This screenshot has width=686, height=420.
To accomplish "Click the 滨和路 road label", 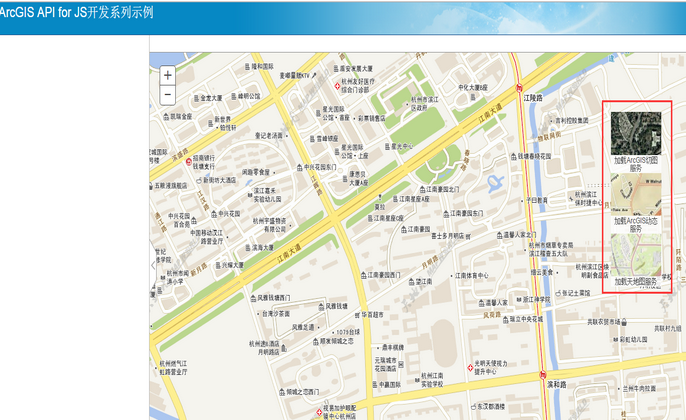I will coord(556,384).
